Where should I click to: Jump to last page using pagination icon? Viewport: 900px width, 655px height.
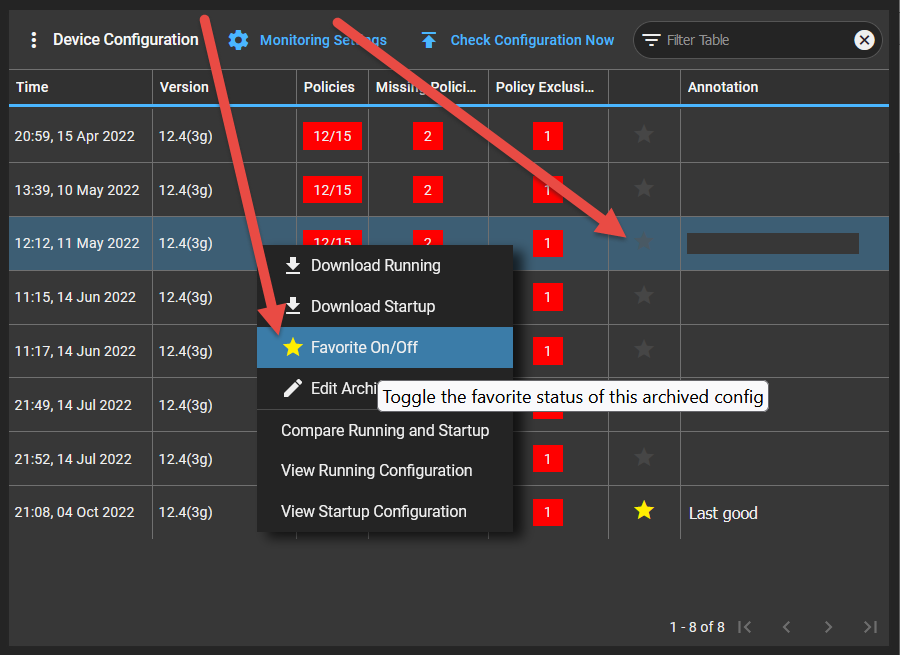(x=870, y=627)
